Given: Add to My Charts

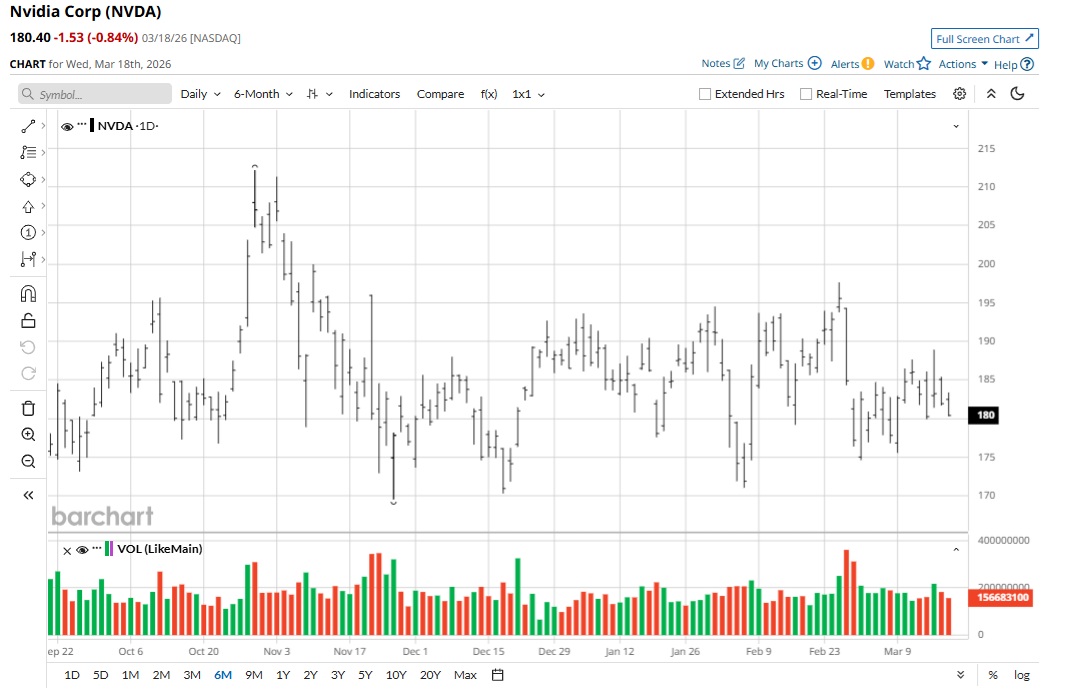Looking at the screenshot, I should pos(787,63).
